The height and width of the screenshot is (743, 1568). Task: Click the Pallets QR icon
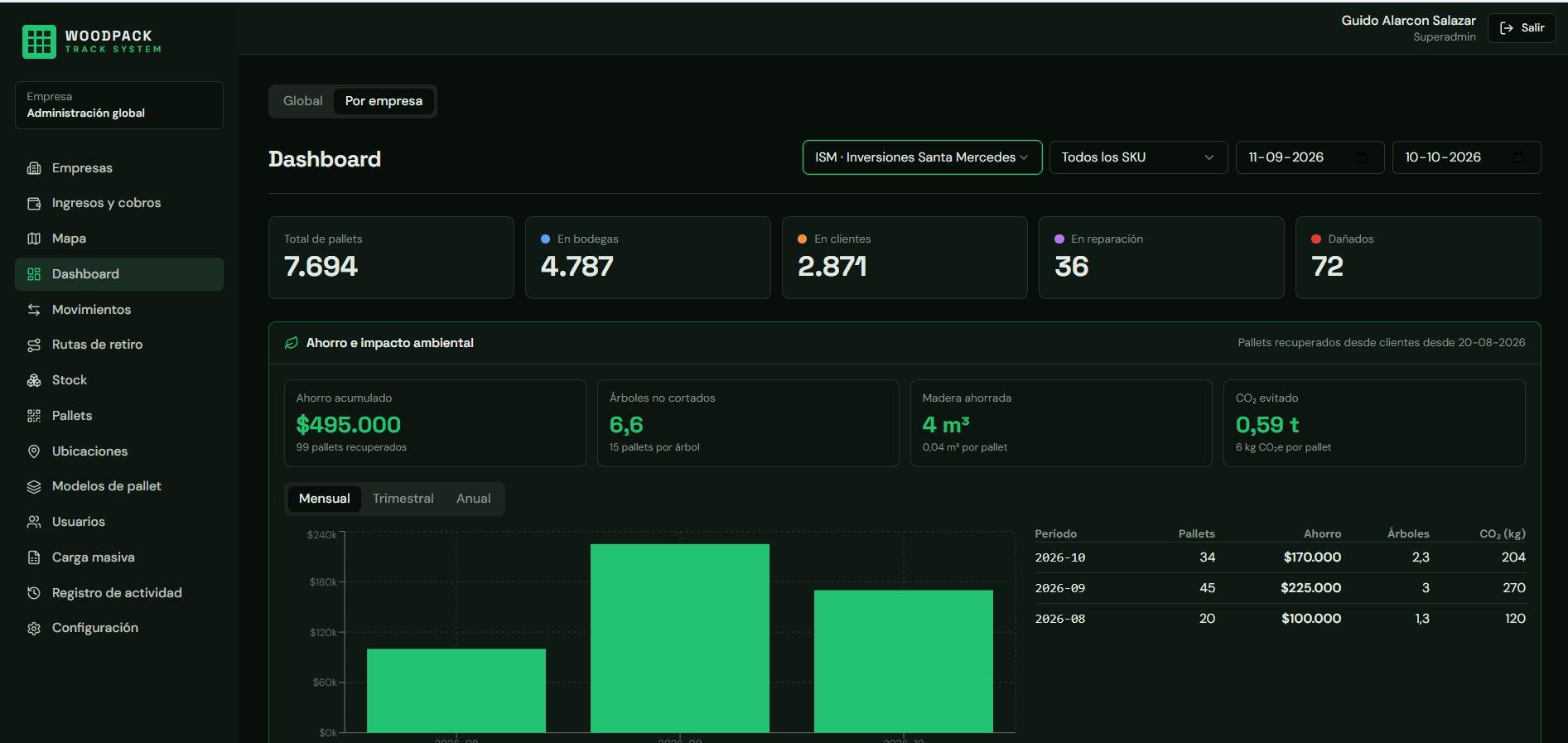(x=34, y=416)
